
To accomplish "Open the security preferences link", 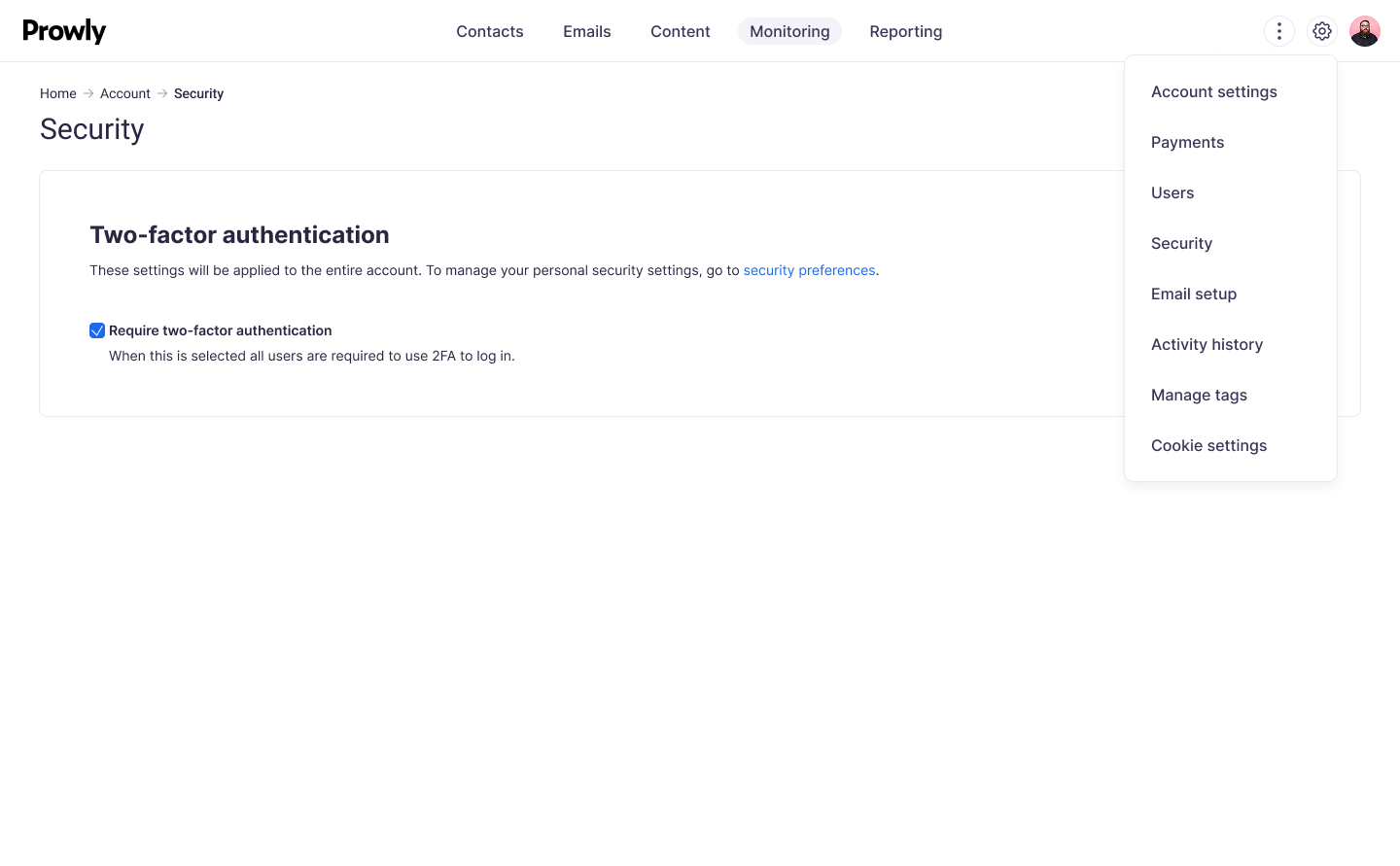I will click(x=809, y=270).
